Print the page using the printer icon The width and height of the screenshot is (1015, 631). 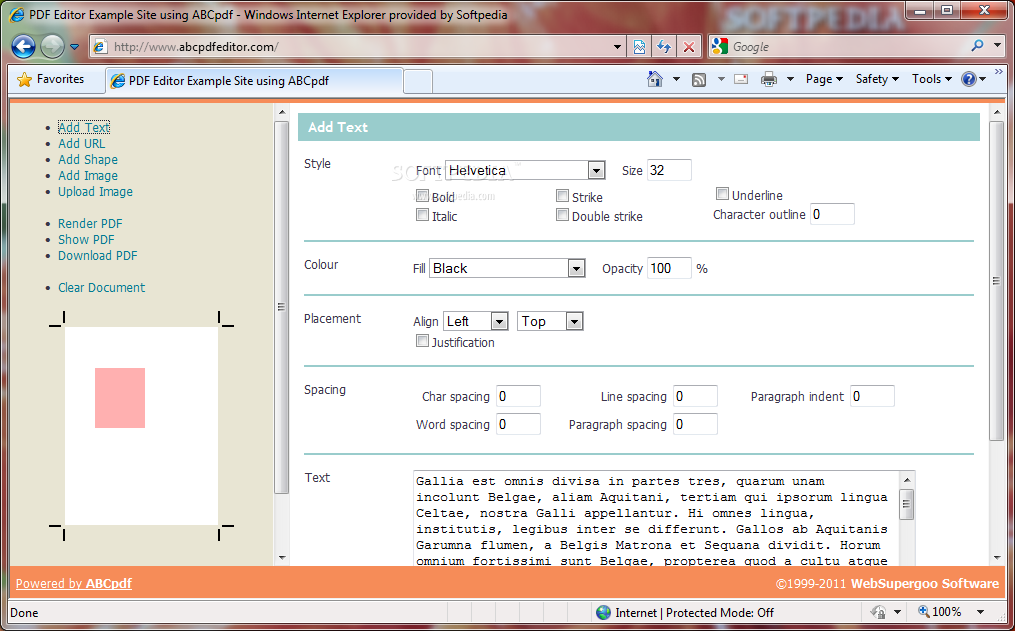(x=768, y=80)
